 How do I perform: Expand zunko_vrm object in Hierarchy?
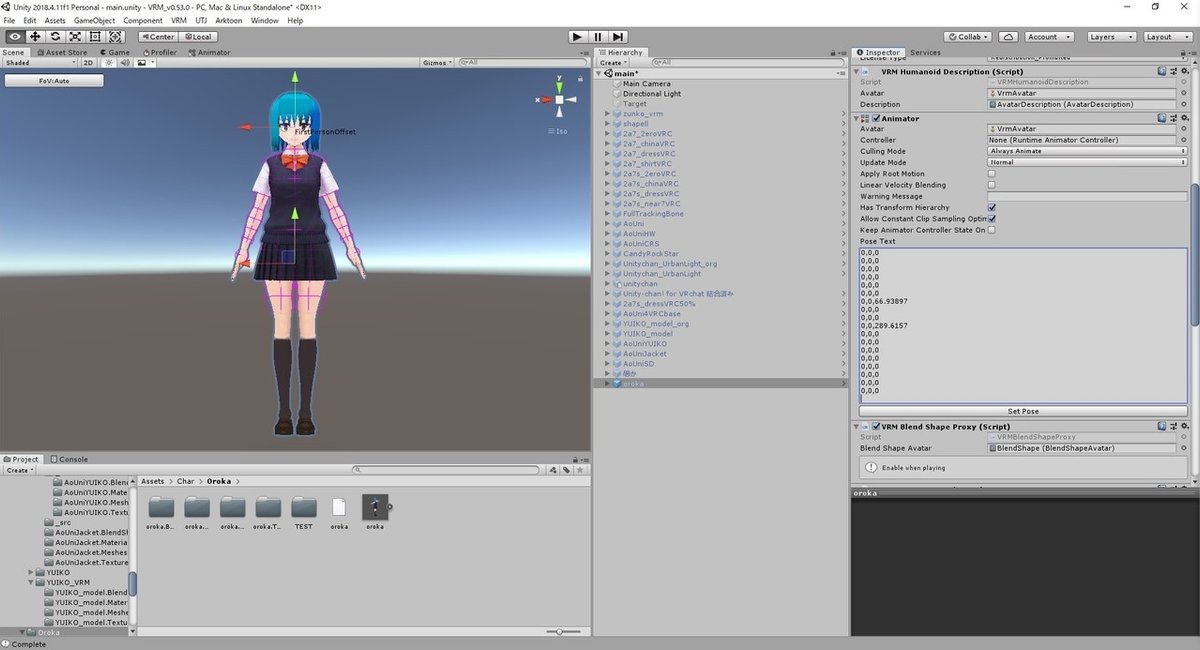[607, 114]
